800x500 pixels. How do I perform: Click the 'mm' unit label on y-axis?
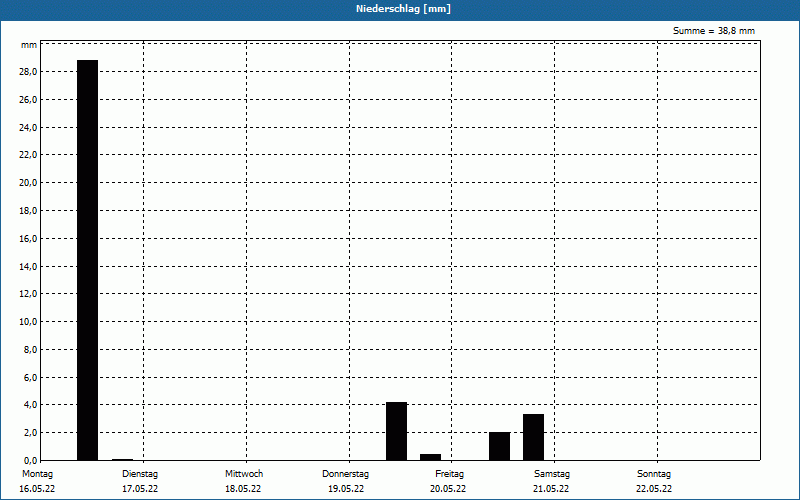pos(29,45)
